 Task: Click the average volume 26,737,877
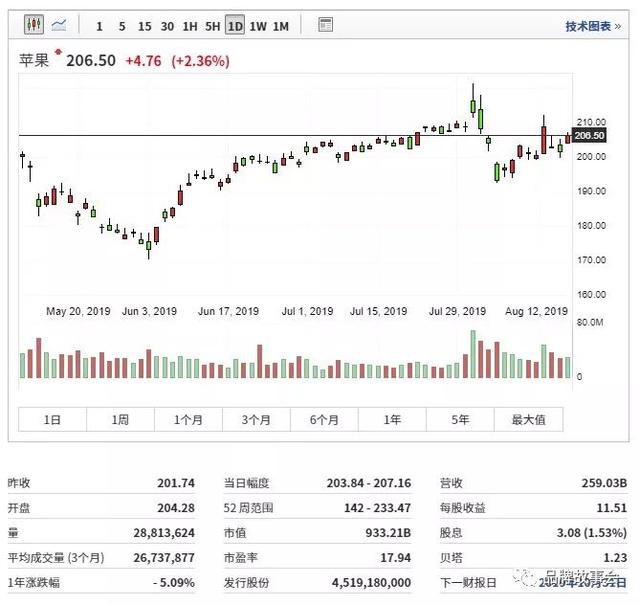coord(164,558)
